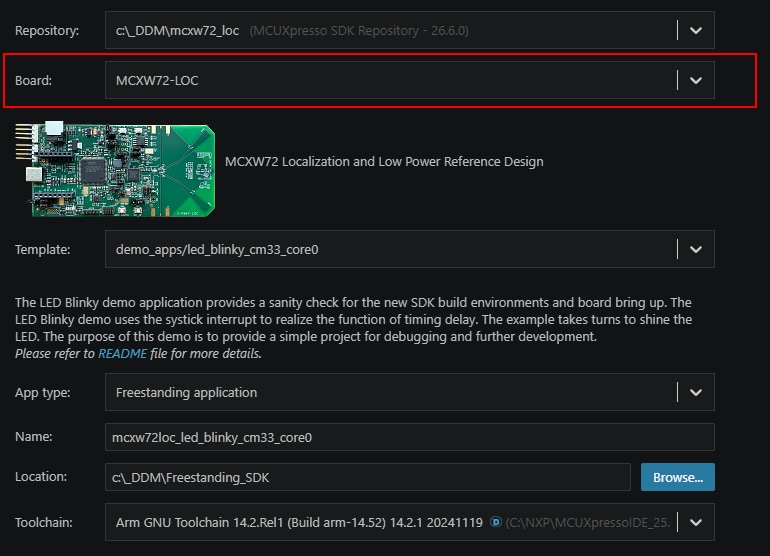Click the 'Template:' label
Viewport: 770px width, 556px height.
(42, 250)
